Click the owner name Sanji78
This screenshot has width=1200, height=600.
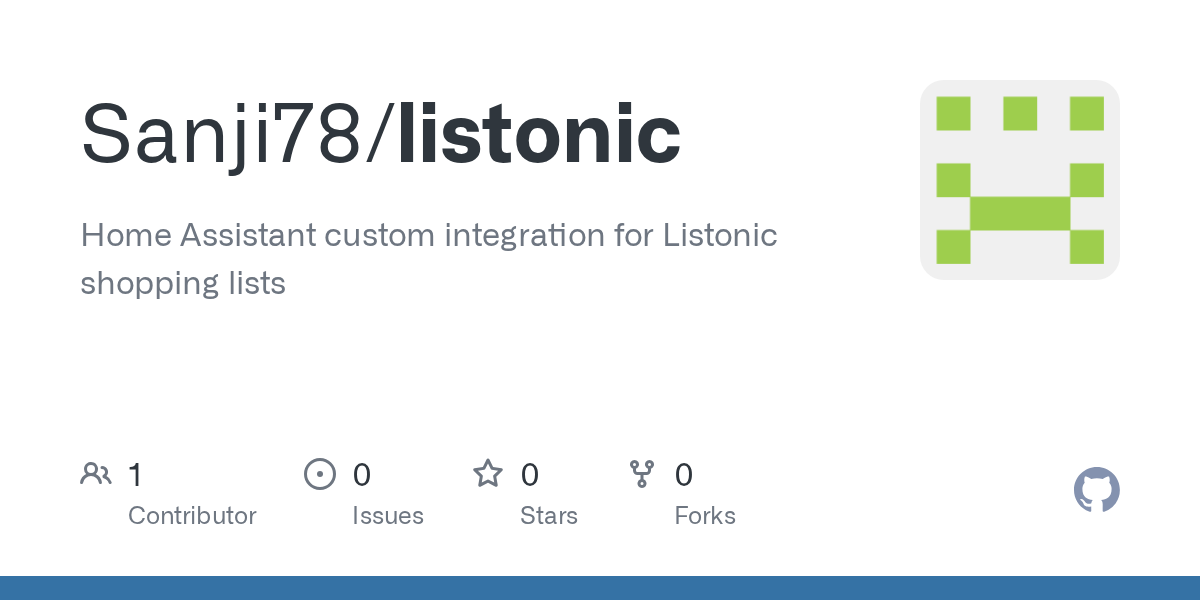222,135
